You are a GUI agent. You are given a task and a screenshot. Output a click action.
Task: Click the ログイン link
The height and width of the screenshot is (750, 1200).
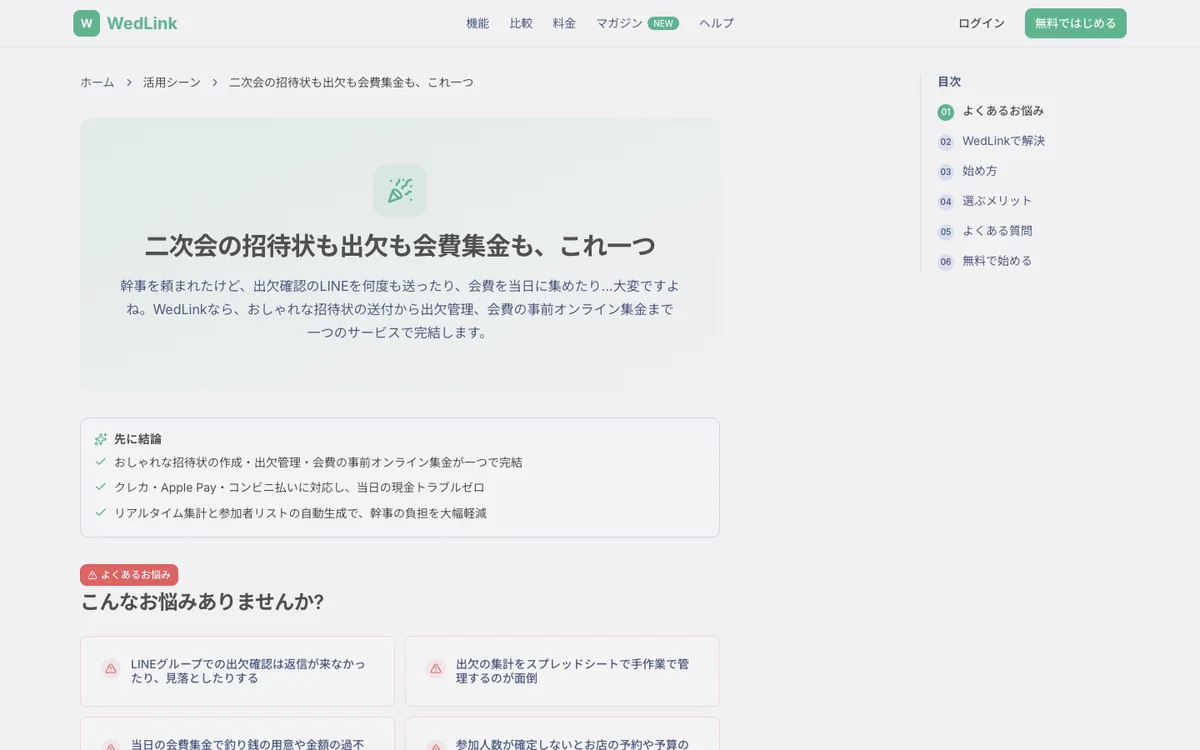981,23
